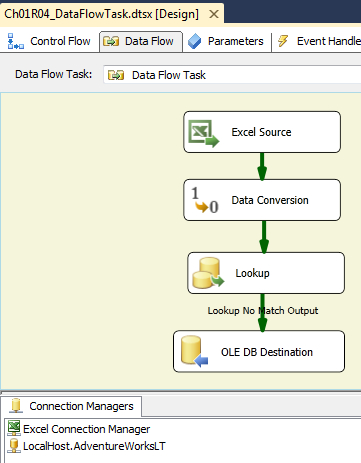The image size is (361, 463).
Task: Click the Lookup transformation icon
Action: pos(208,273)
